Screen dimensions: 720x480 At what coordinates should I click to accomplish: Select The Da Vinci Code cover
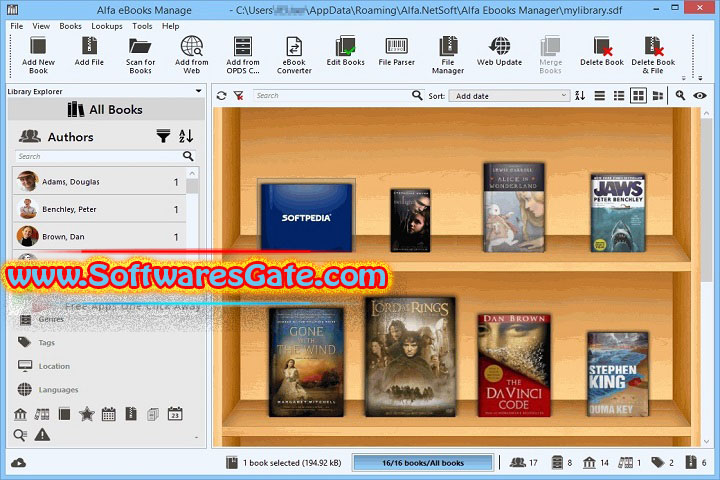514,366
